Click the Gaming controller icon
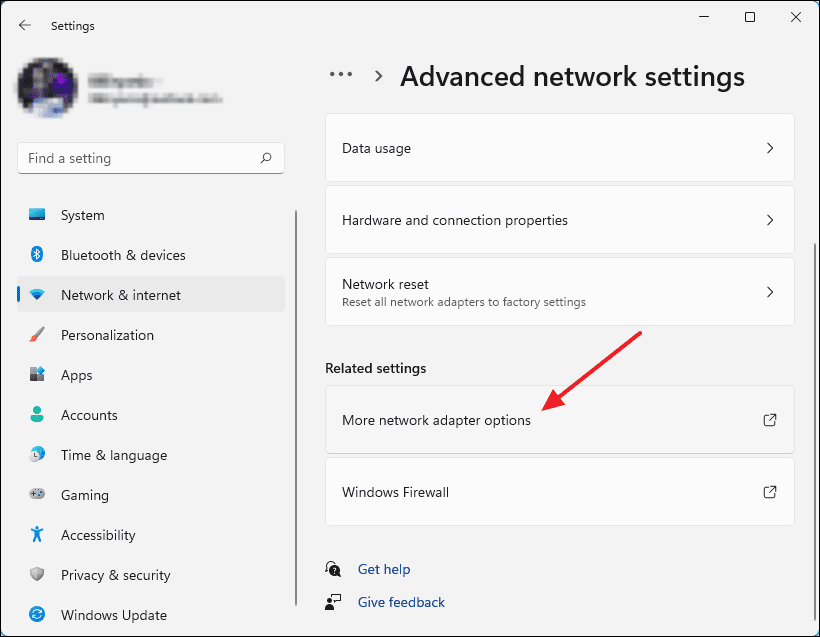The width and height of the screenshot is (820, 637). click(x=37, y=494)
